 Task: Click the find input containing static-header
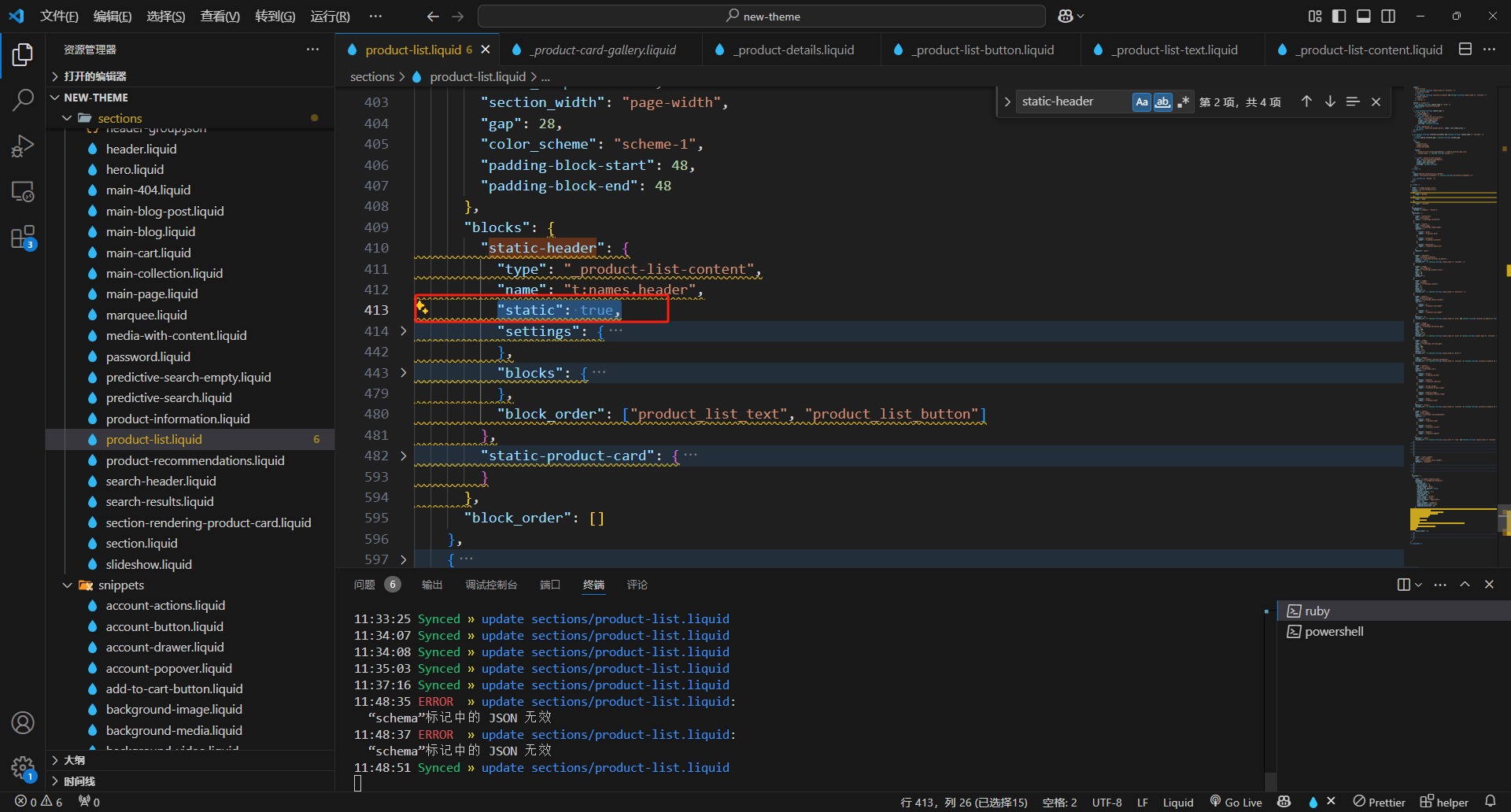click(x=1073, y=101)
